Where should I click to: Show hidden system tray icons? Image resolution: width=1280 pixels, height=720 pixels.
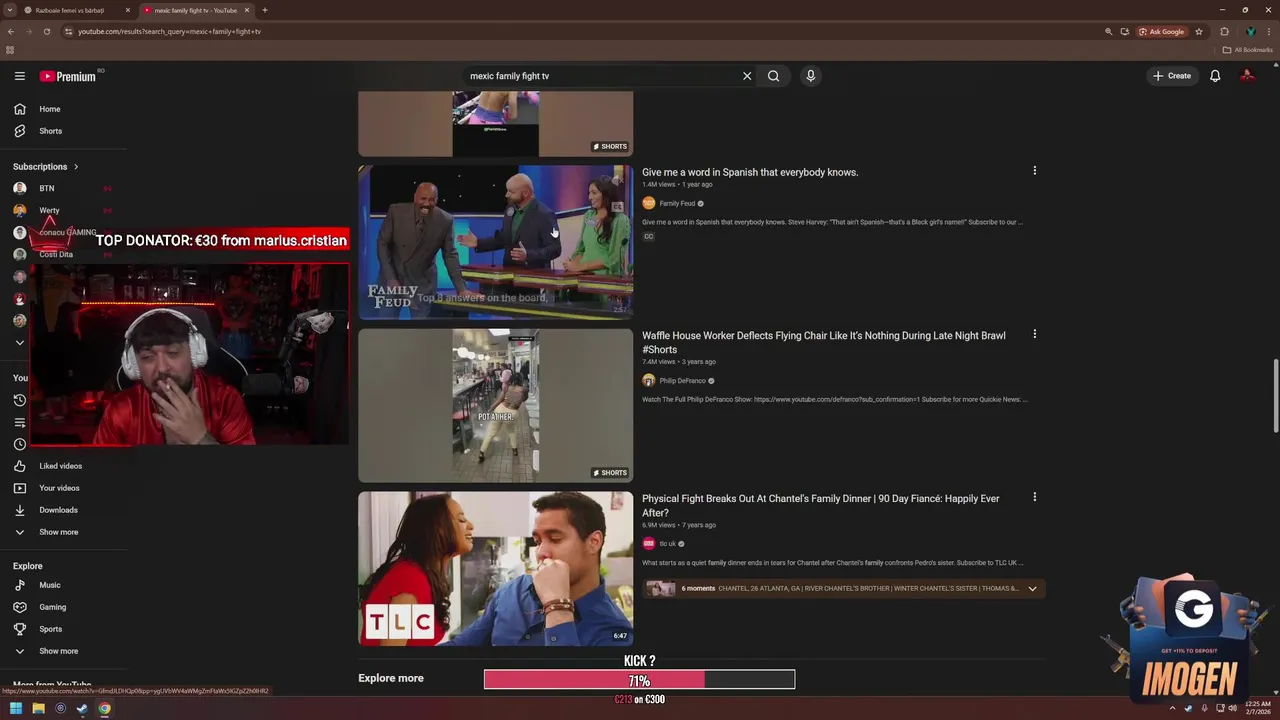point(1172,709)
